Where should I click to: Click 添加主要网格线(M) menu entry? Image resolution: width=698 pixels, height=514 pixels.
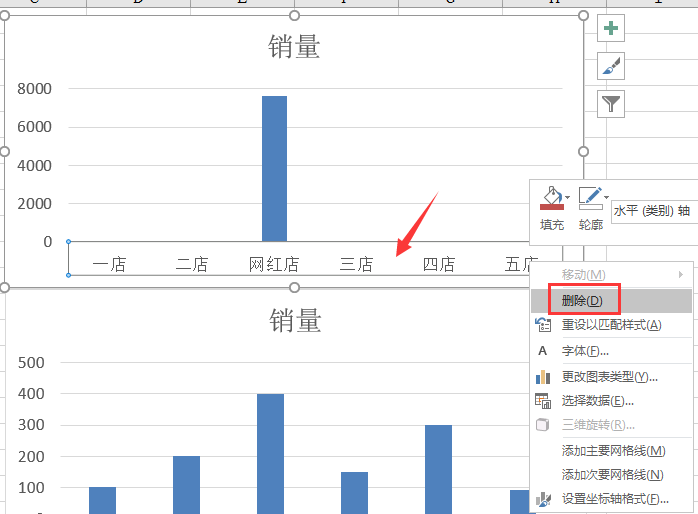[611, 451]
